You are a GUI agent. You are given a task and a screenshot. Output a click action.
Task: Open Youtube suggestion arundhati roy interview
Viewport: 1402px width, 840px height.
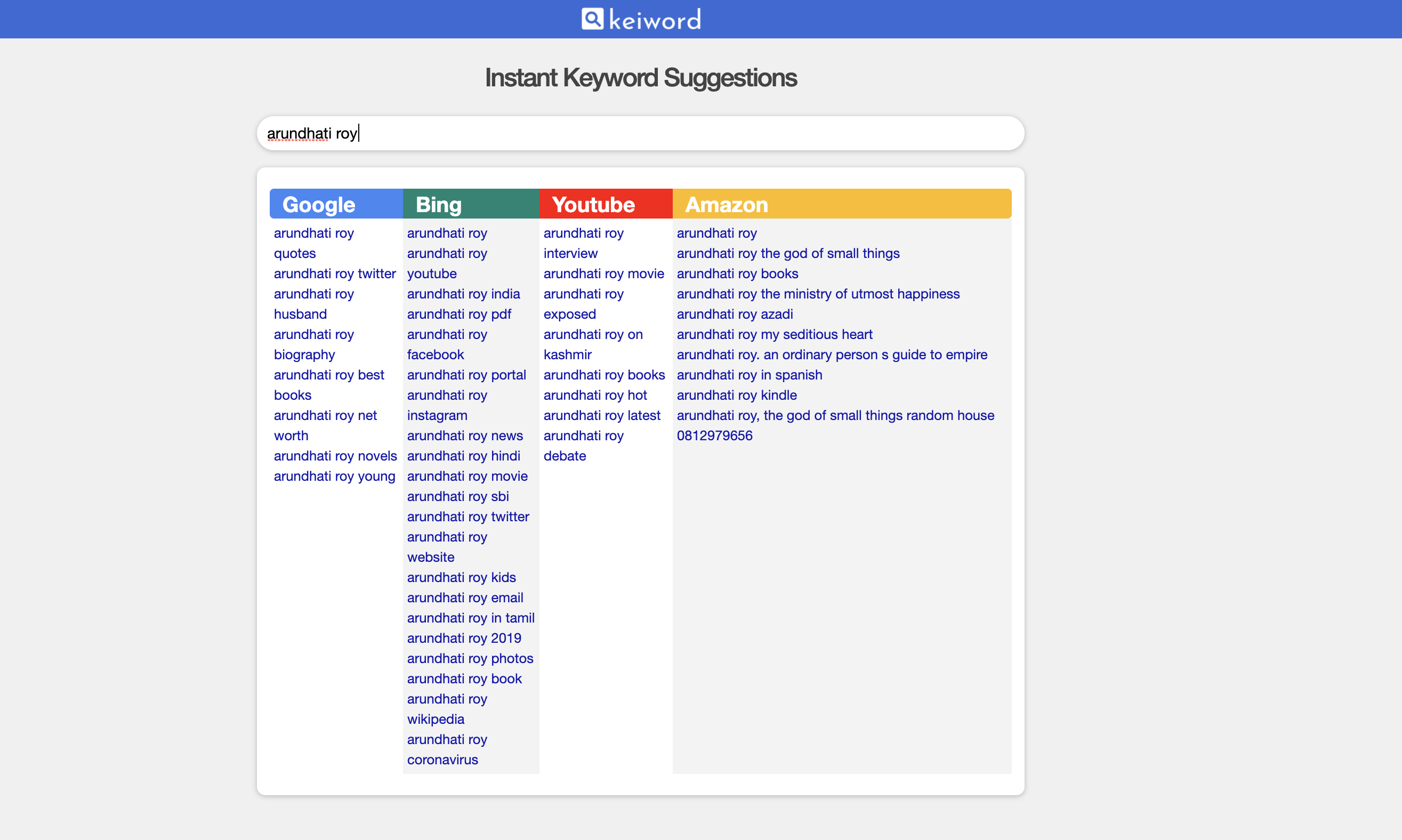coord(583,244)
